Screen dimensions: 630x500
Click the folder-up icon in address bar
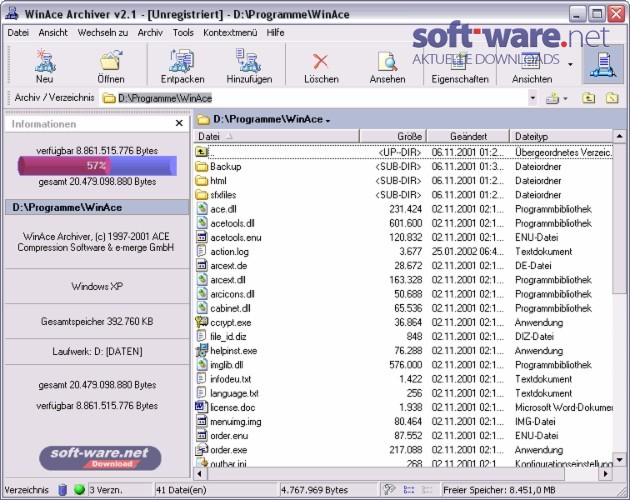589,98
